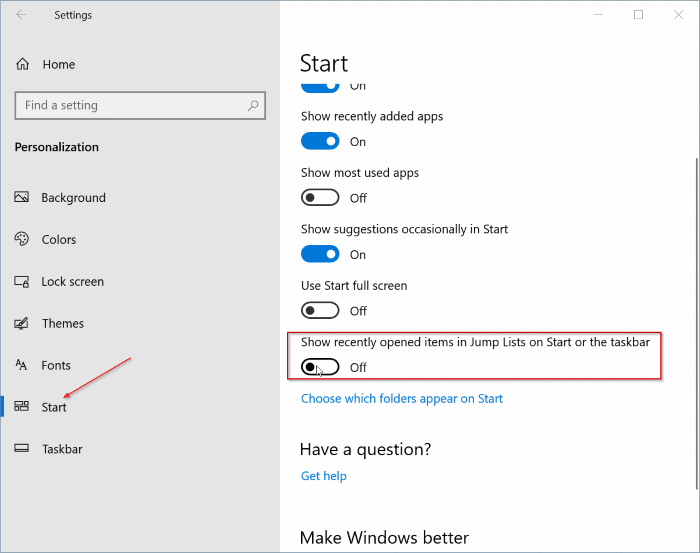Turn off Show recently added apps
Image resolution: width=700 pixels, height=553 pixels.
click(x=320, y=141)
